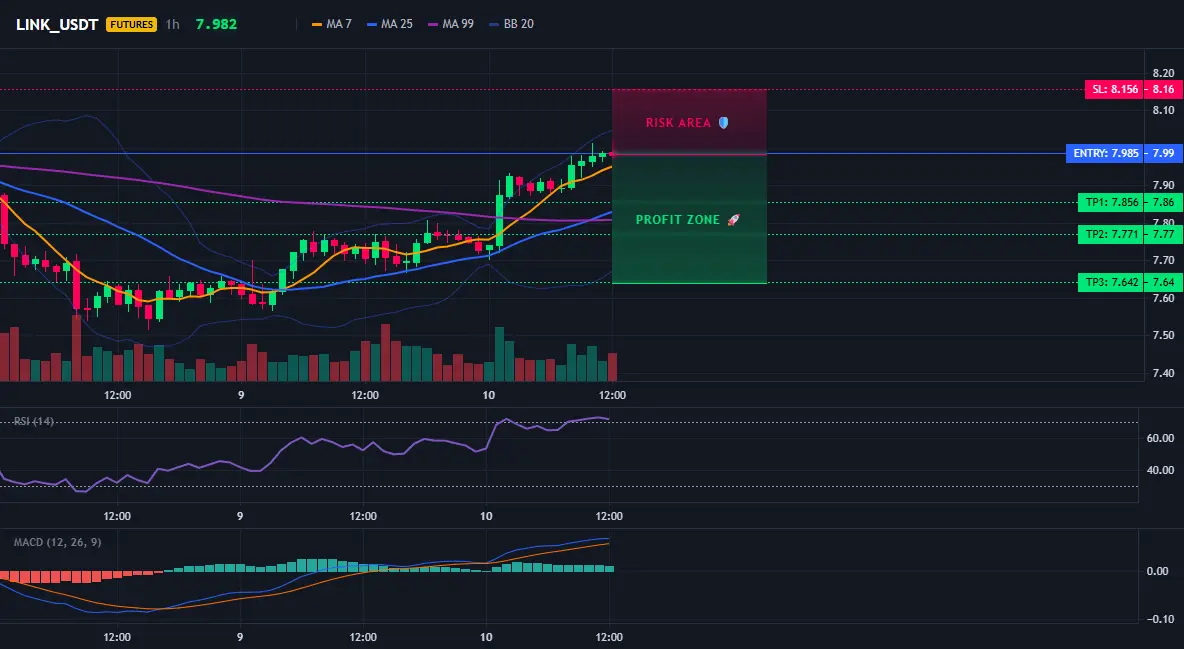Click the 8.20 price axis value

1164,73
